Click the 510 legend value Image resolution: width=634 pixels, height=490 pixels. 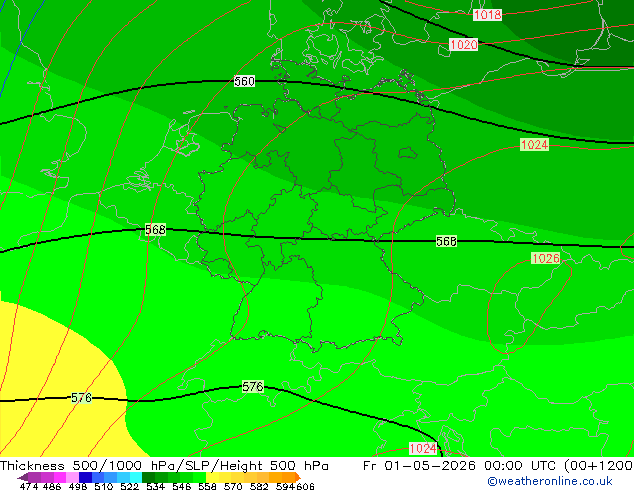[104, 486]
